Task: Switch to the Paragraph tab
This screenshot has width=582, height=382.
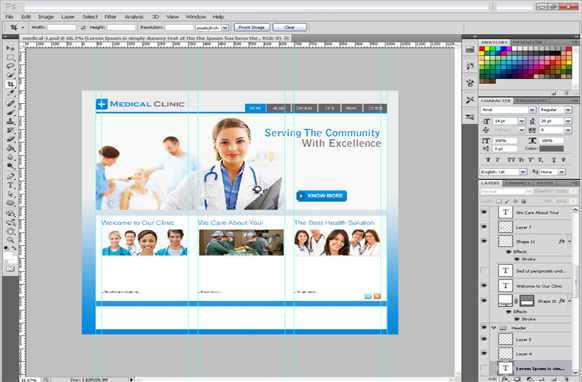Action: tap(531, 101)
